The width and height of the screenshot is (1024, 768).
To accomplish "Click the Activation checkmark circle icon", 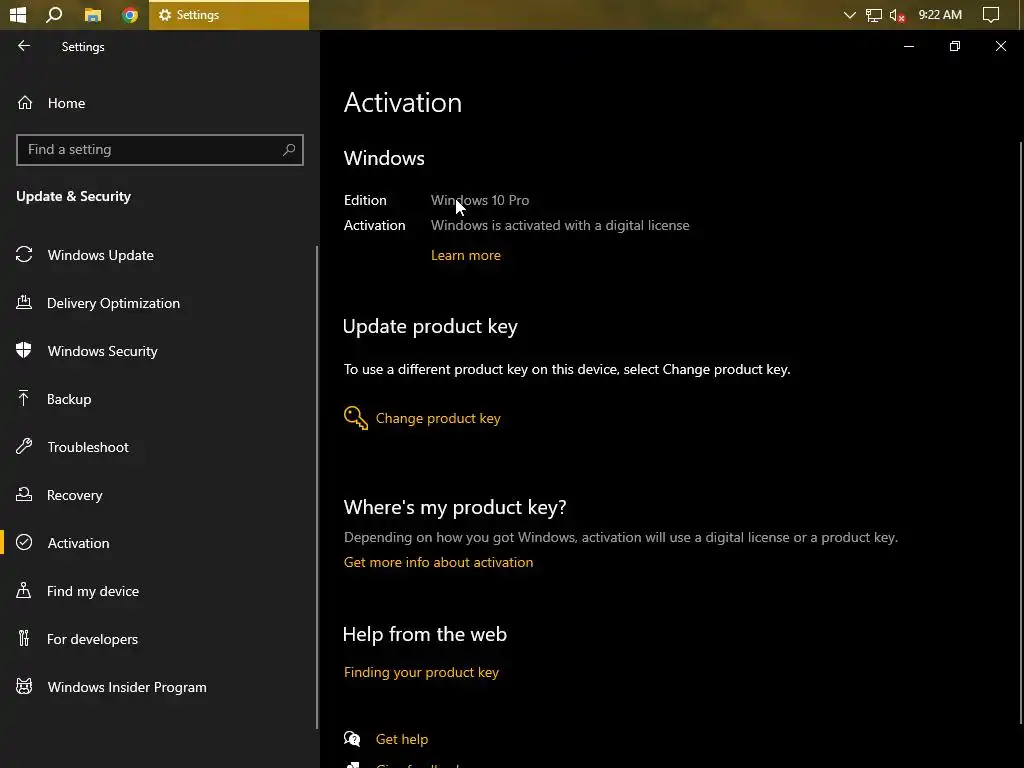I will click(24, 542).
